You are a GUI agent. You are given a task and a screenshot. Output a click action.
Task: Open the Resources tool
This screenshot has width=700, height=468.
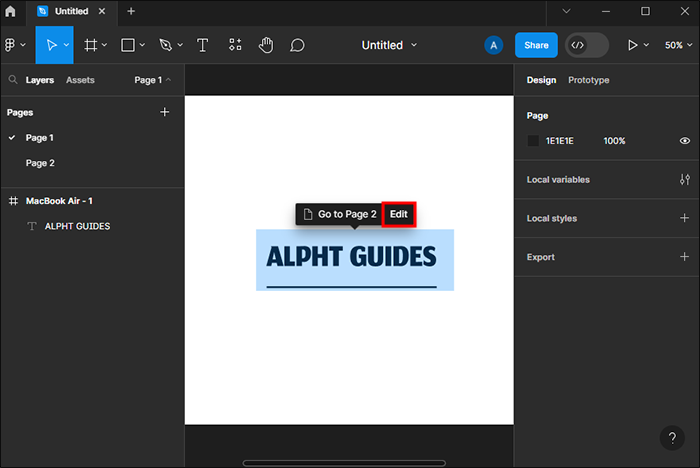coord(235,45)
